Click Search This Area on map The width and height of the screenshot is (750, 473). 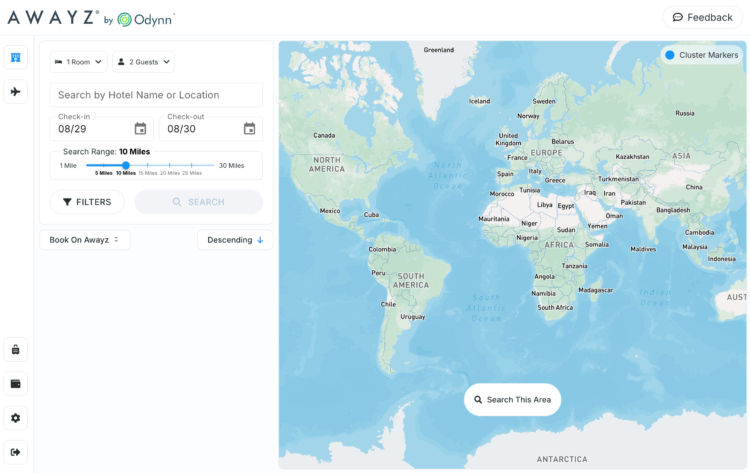pyautogui.click(x=512, y=399)
